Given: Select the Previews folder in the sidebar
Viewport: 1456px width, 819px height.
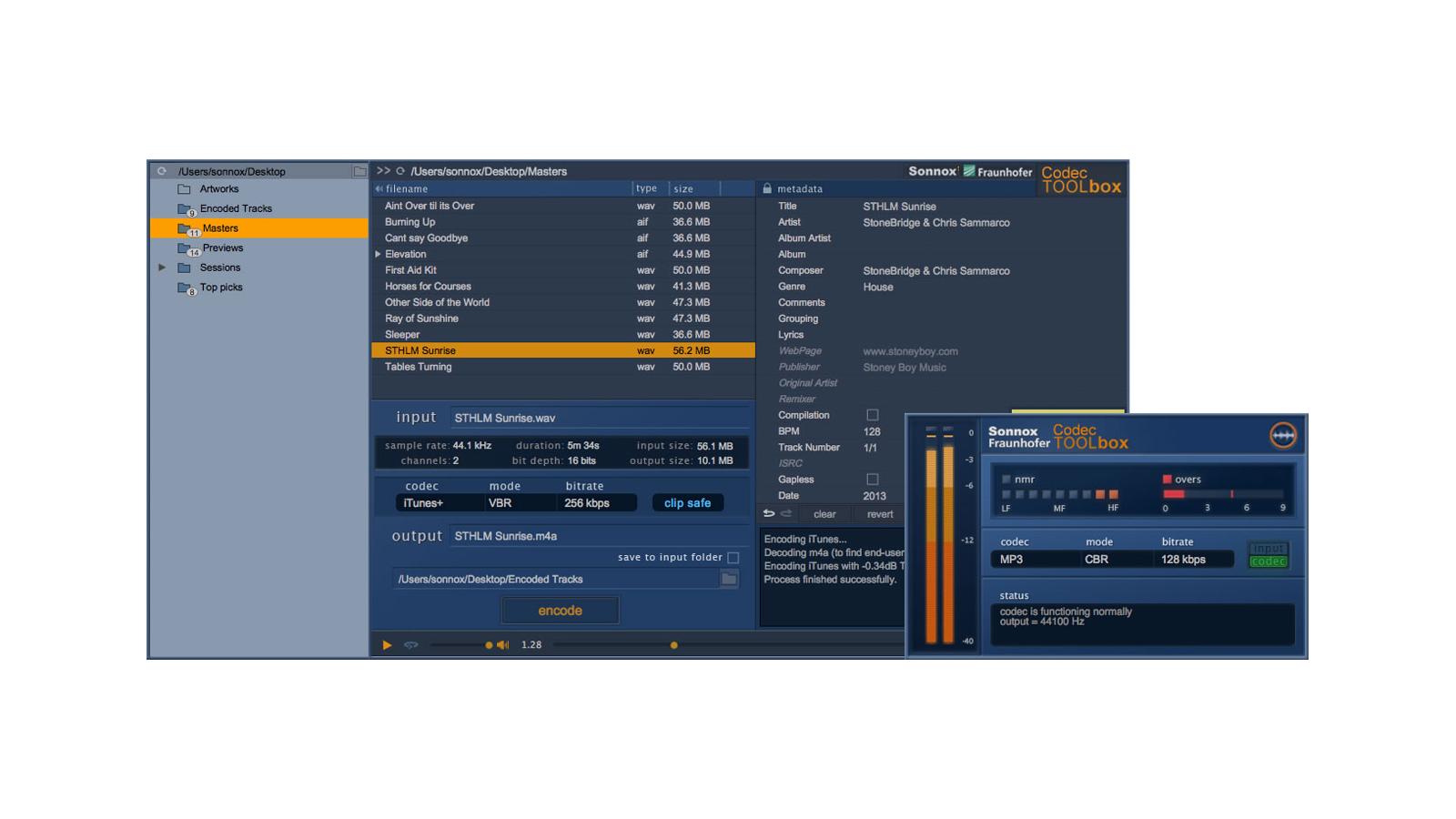Looking at the screenshot, I should (x=259, y=248).
